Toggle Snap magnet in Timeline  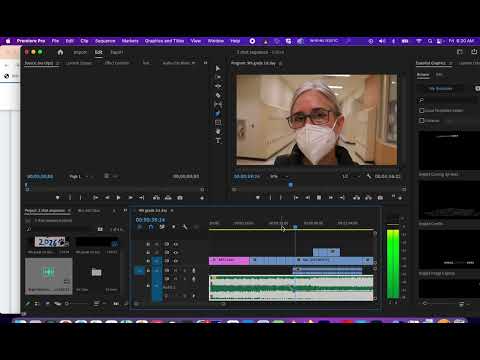click(x=151, y=227)
